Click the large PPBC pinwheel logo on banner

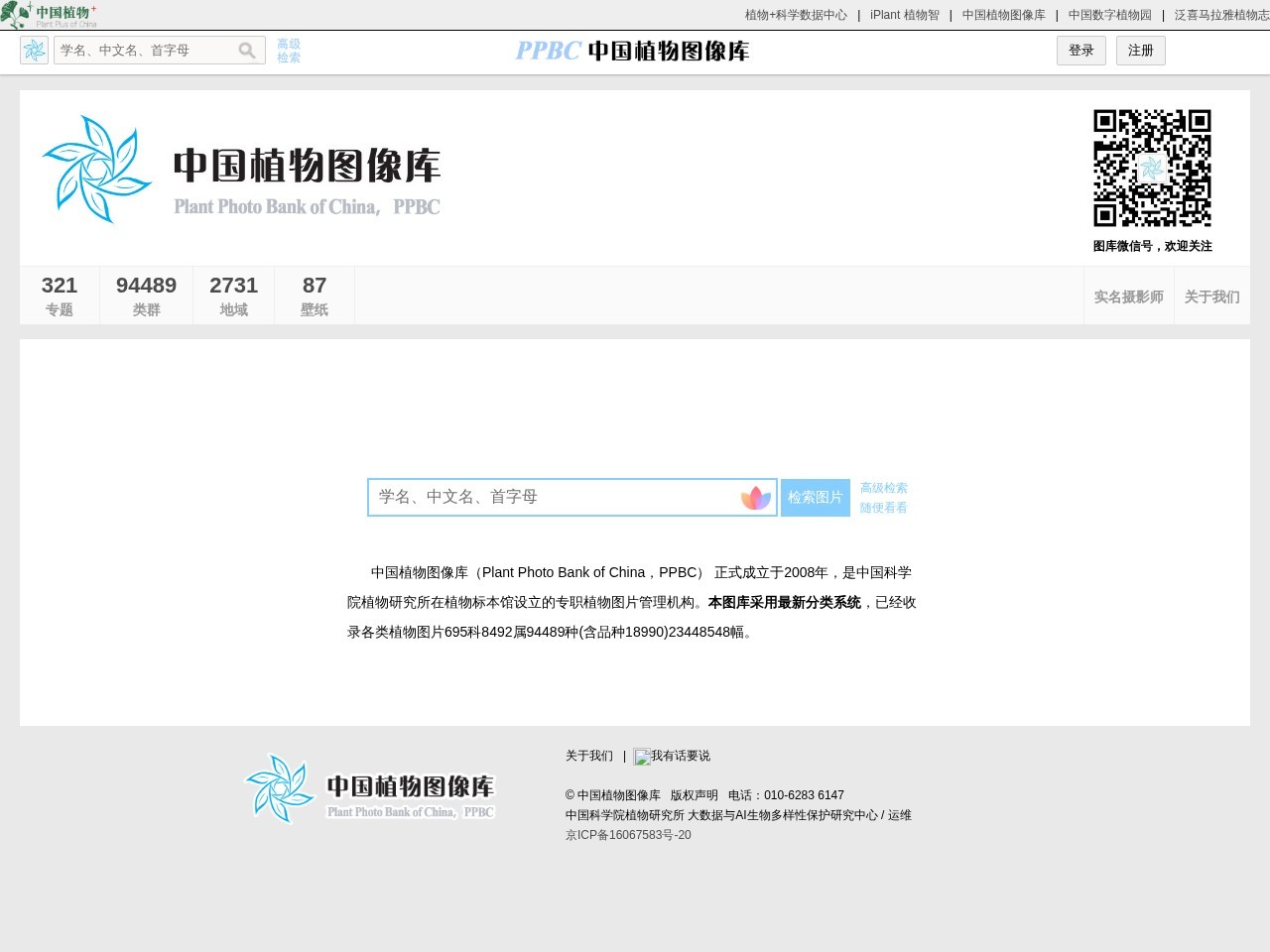click(96, 169)
